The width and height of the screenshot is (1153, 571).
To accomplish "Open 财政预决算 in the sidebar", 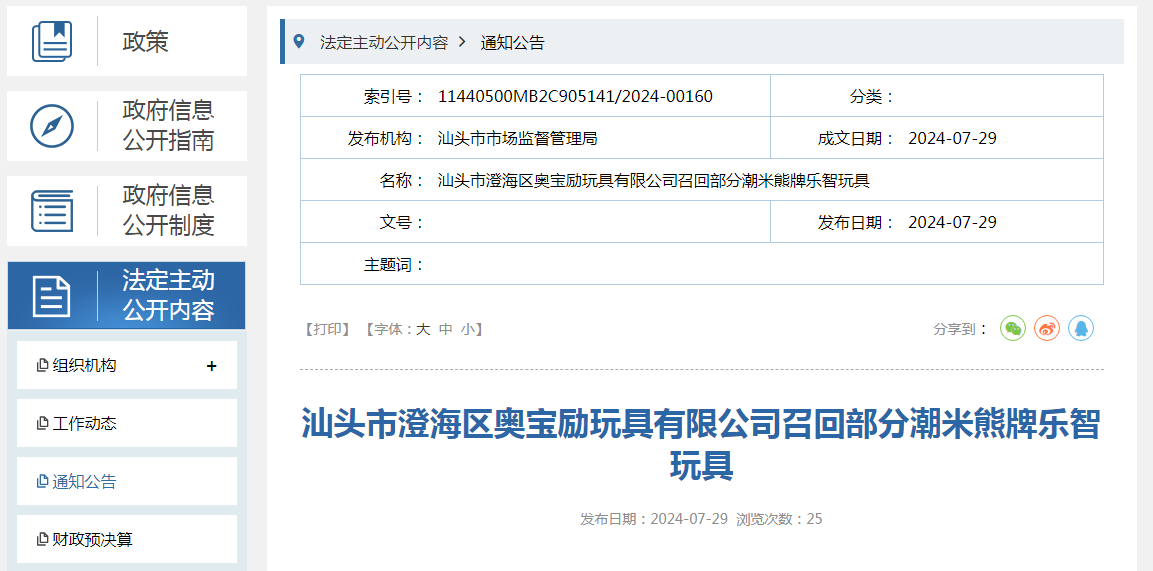I will coord(92,540).
